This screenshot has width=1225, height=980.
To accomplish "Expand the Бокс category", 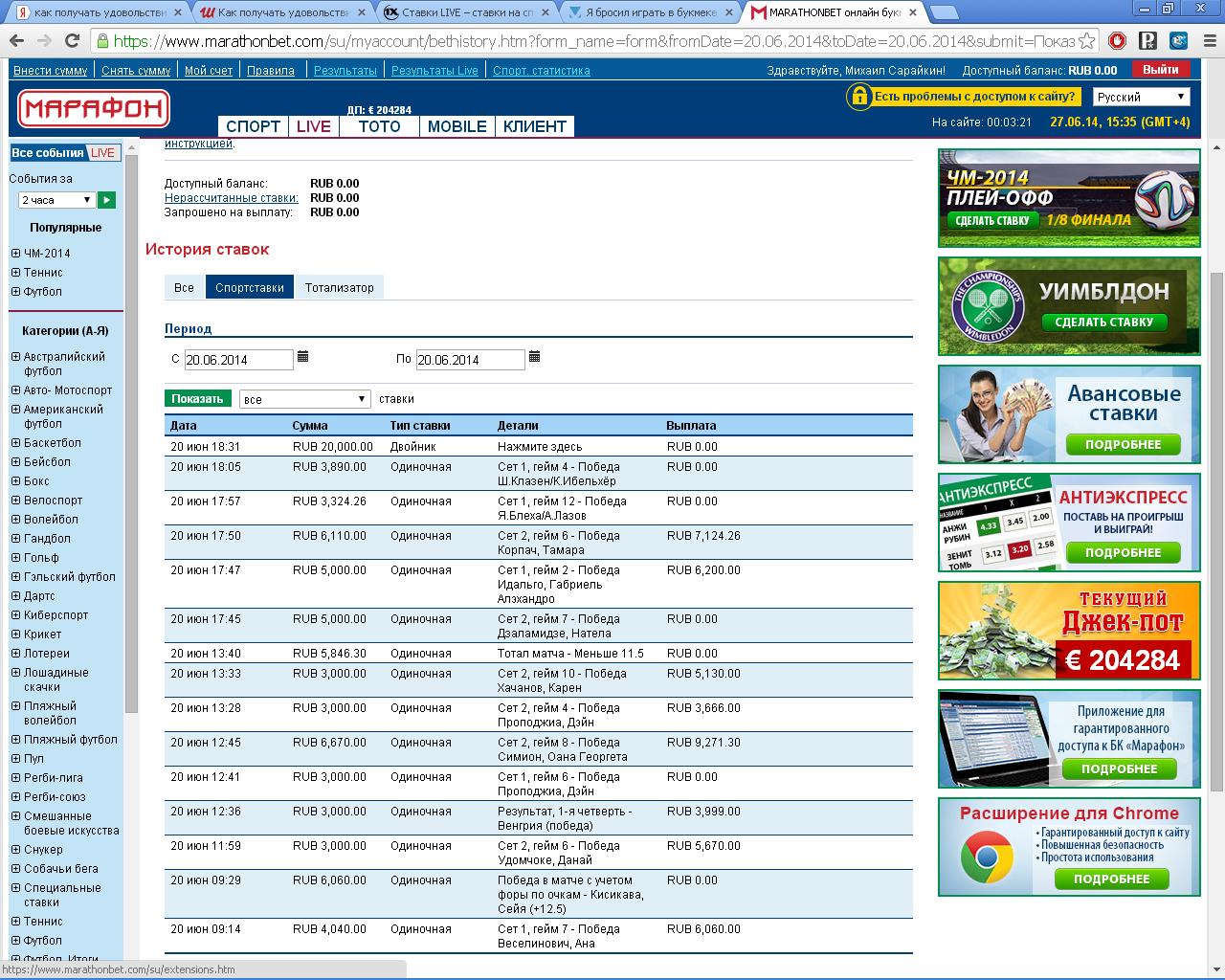I will coord(15,481).
